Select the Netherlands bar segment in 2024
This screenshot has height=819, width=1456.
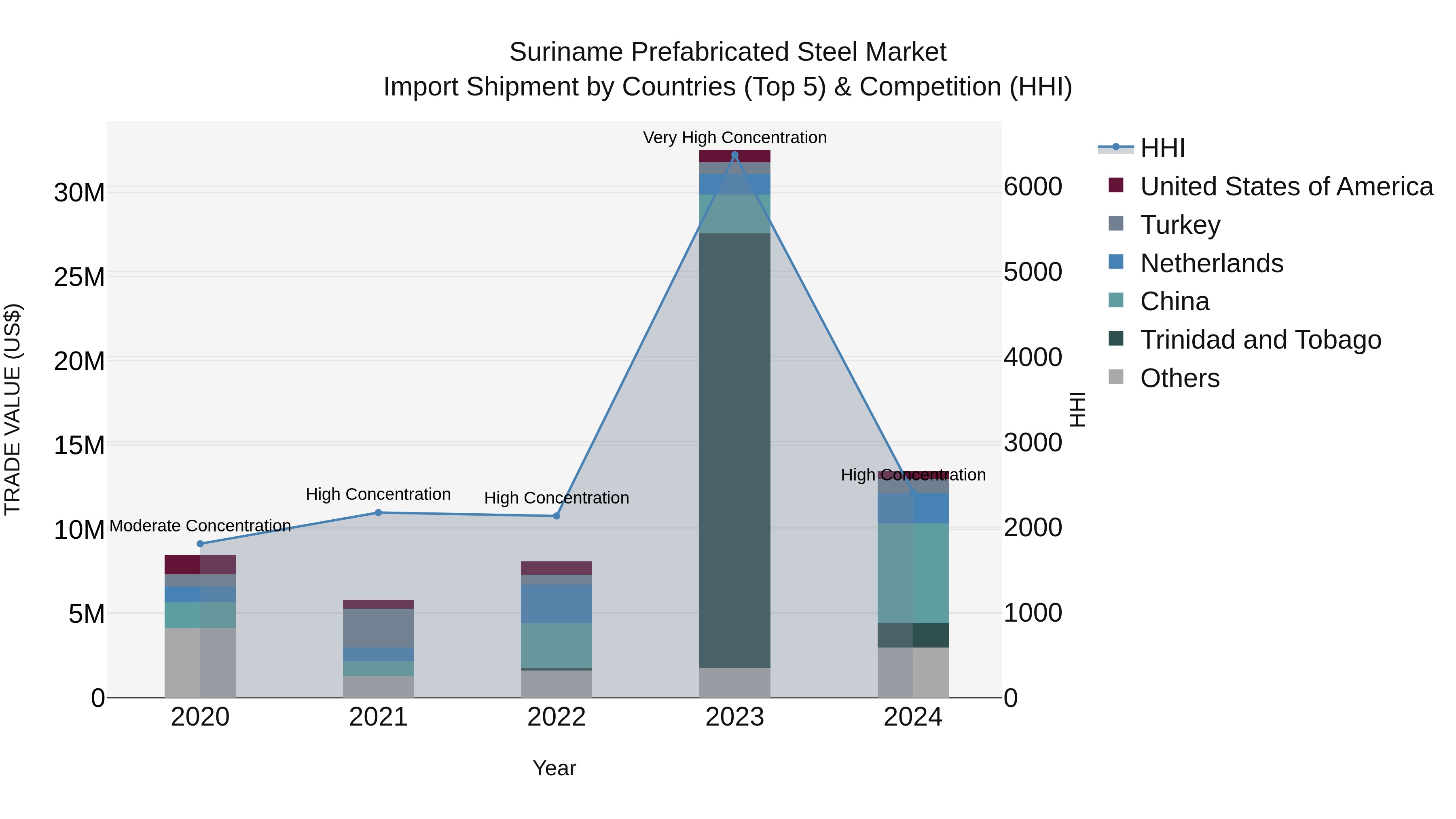[x=913, y=508]
